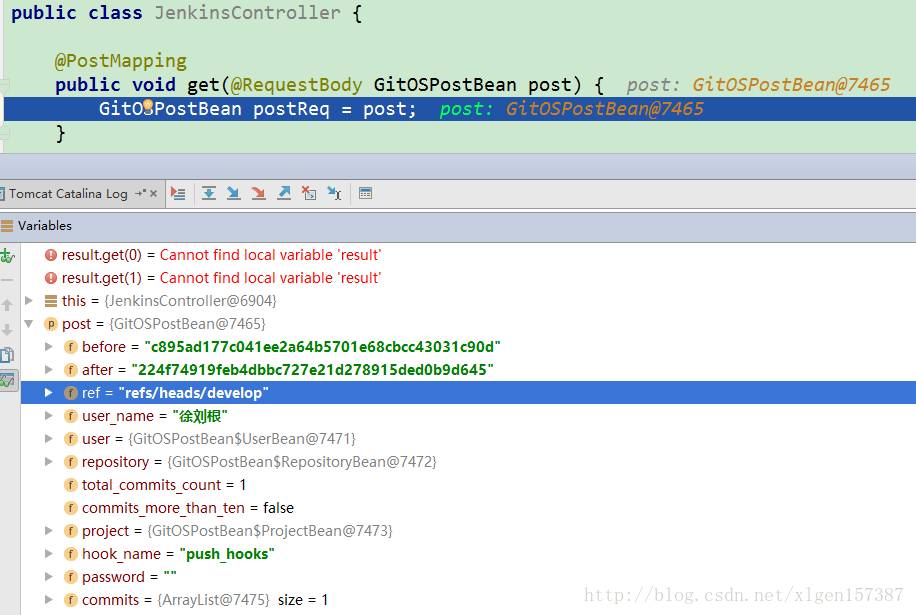Select the 'after' hash value row
This screenshot has width=916, height=615.
pos(468,370)
